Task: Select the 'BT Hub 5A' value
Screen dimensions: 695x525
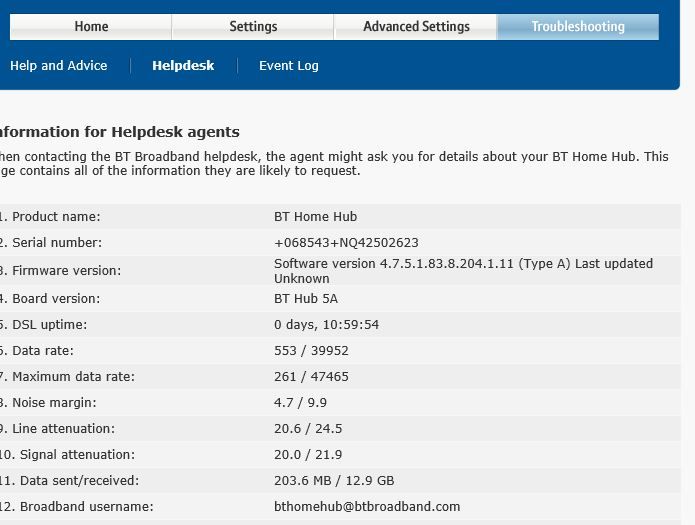Action: coord(306,298)
